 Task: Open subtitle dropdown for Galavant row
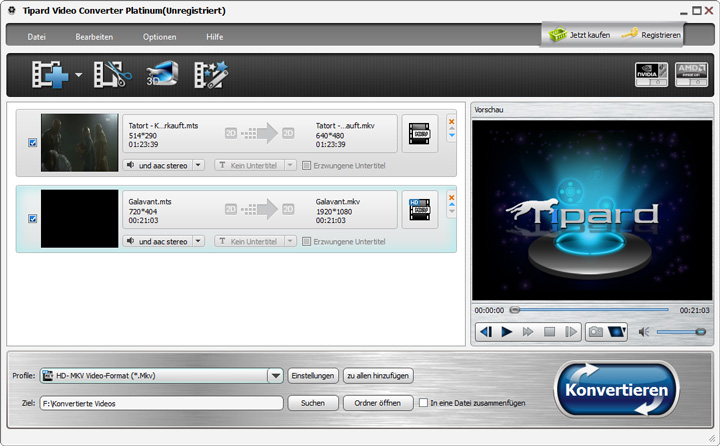point(290,241)
